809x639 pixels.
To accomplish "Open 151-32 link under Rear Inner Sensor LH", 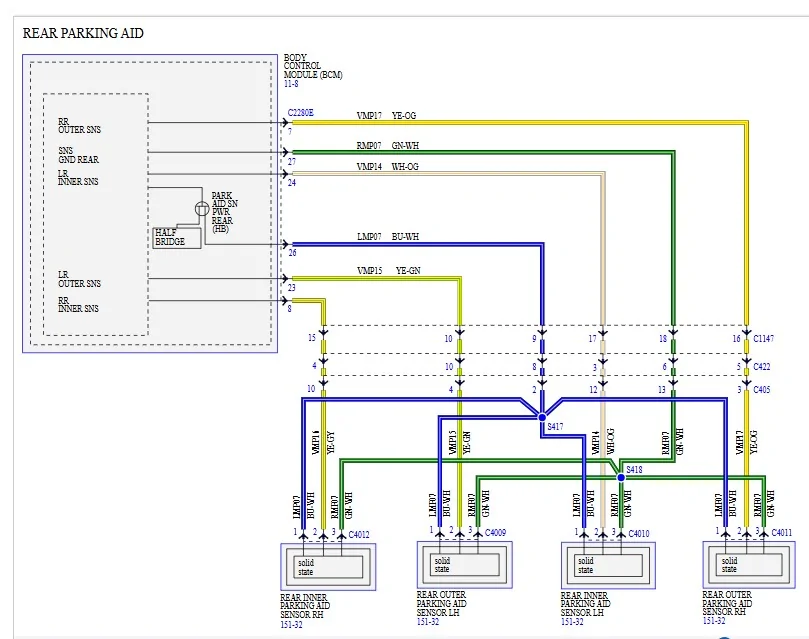I will (x=572, y=621).
